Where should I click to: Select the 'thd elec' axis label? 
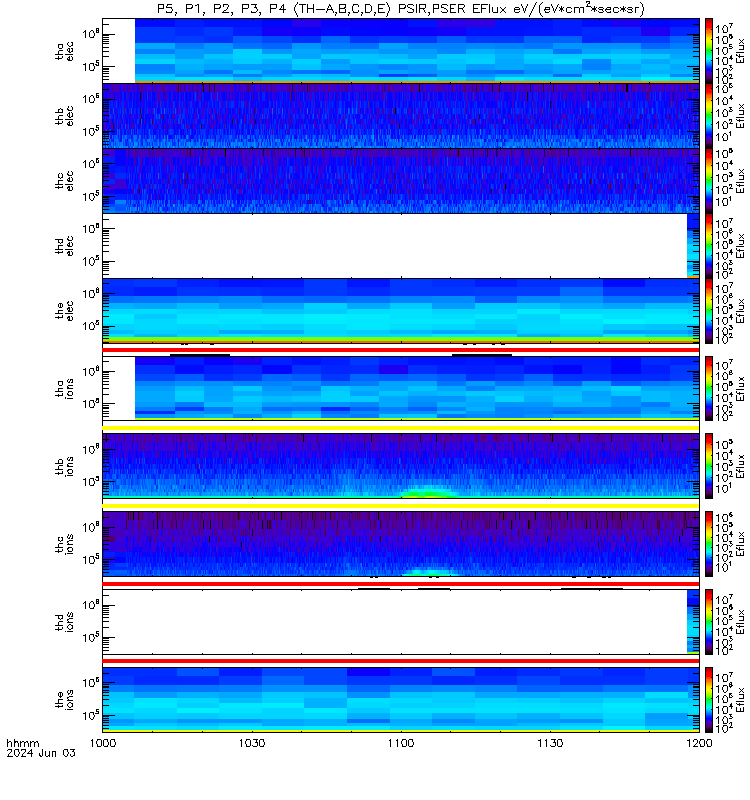click(x=64, y=245)
